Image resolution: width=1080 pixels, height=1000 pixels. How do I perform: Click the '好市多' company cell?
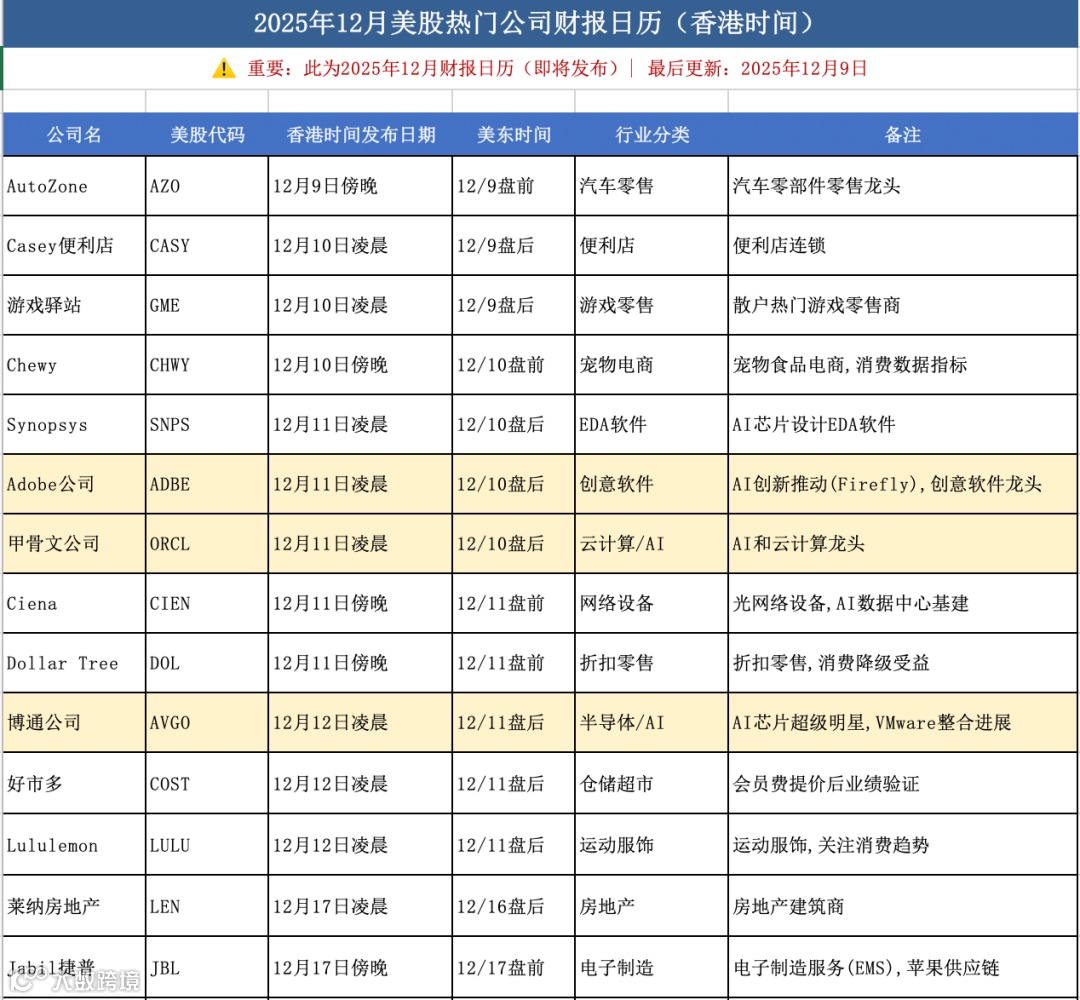74,783
